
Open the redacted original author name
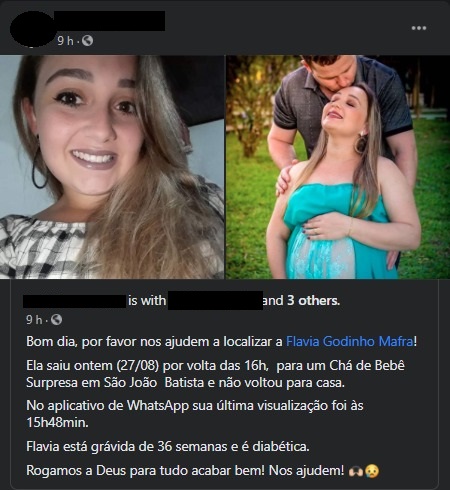74,301
